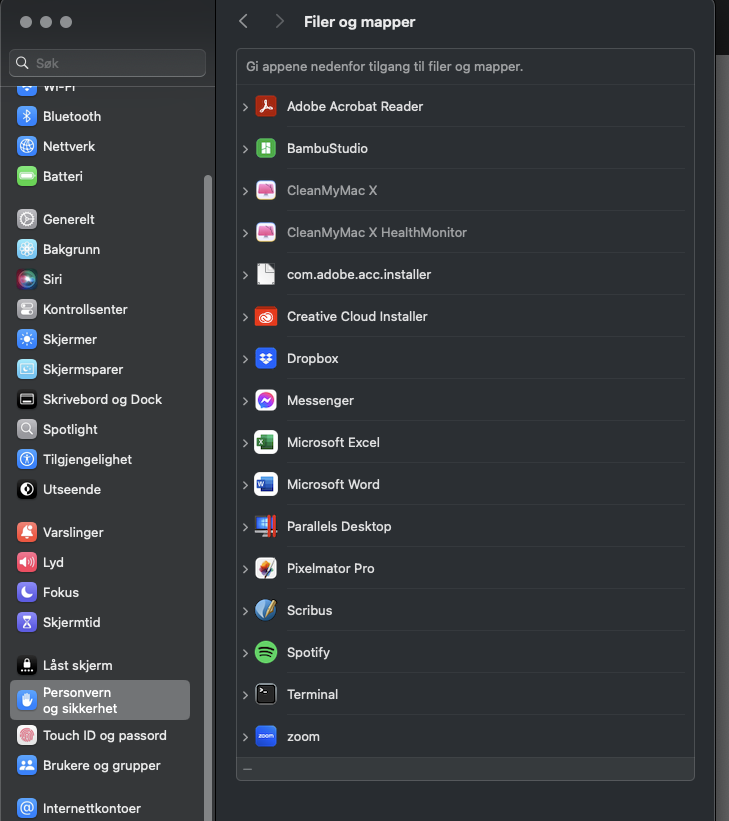Viewport: 729px width, 821px height.
Task: Click the Touch ID fingerprint icon
Action: pyautogui.click(x=27, y=735)
